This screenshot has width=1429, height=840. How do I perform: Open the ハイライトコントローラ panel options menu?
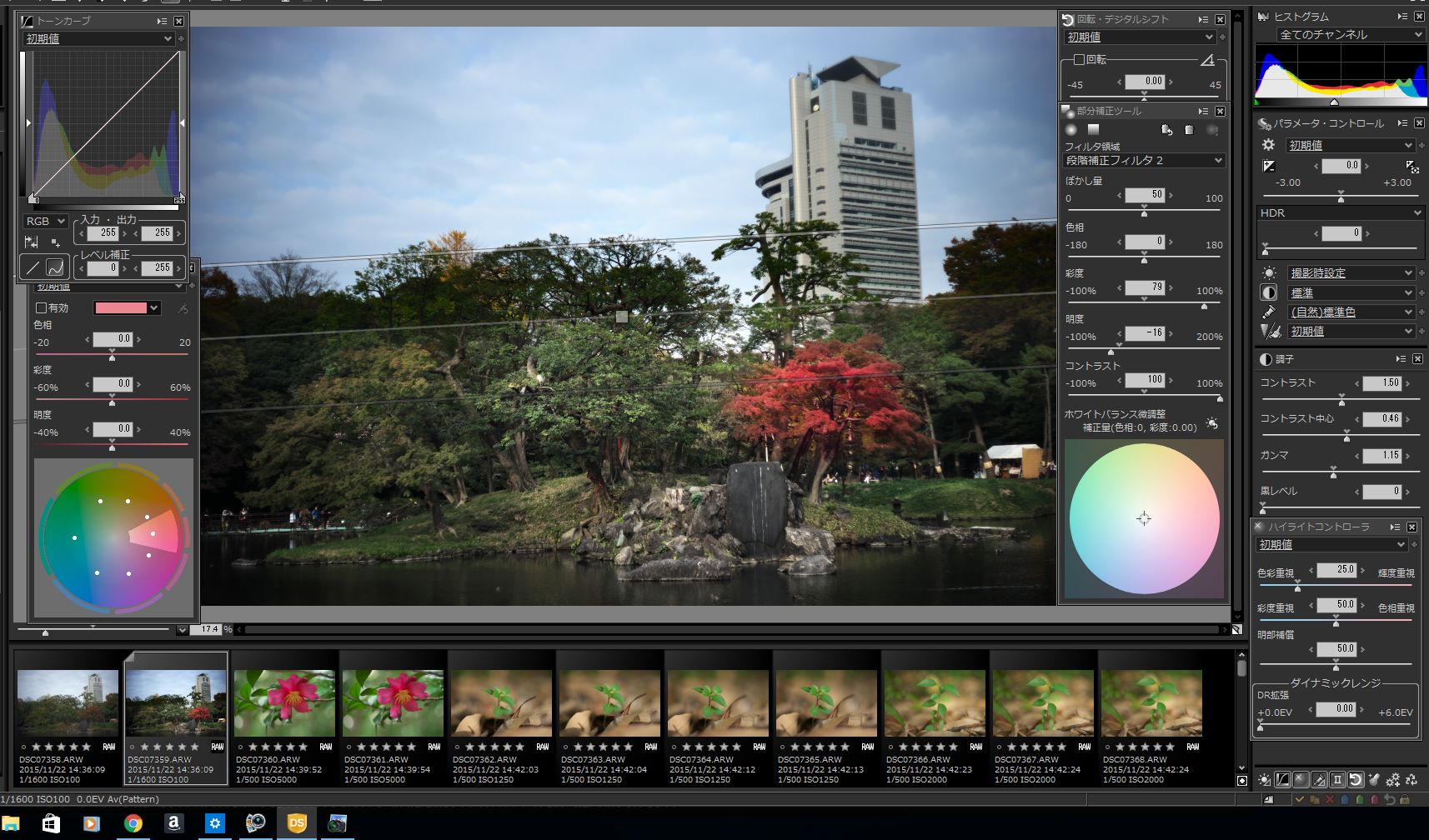[1395, 527]
